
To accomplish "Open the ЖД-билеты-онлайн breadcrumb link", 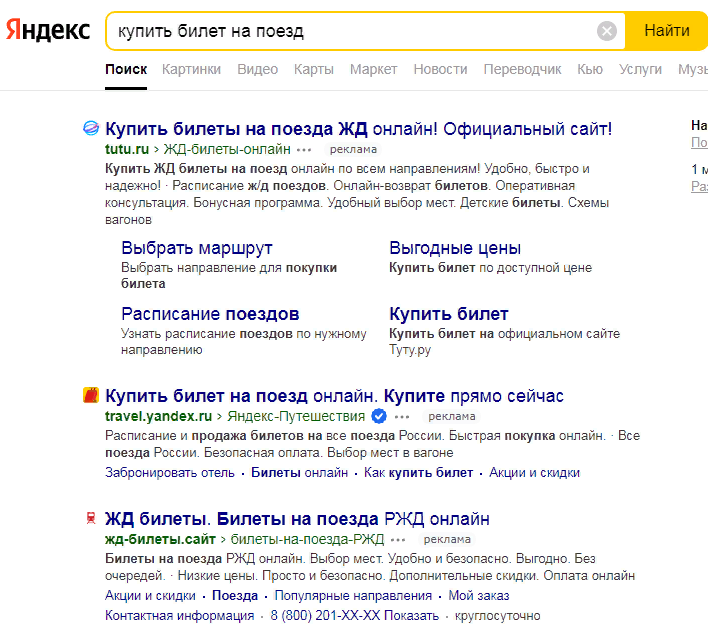I will tap(227, 149).
